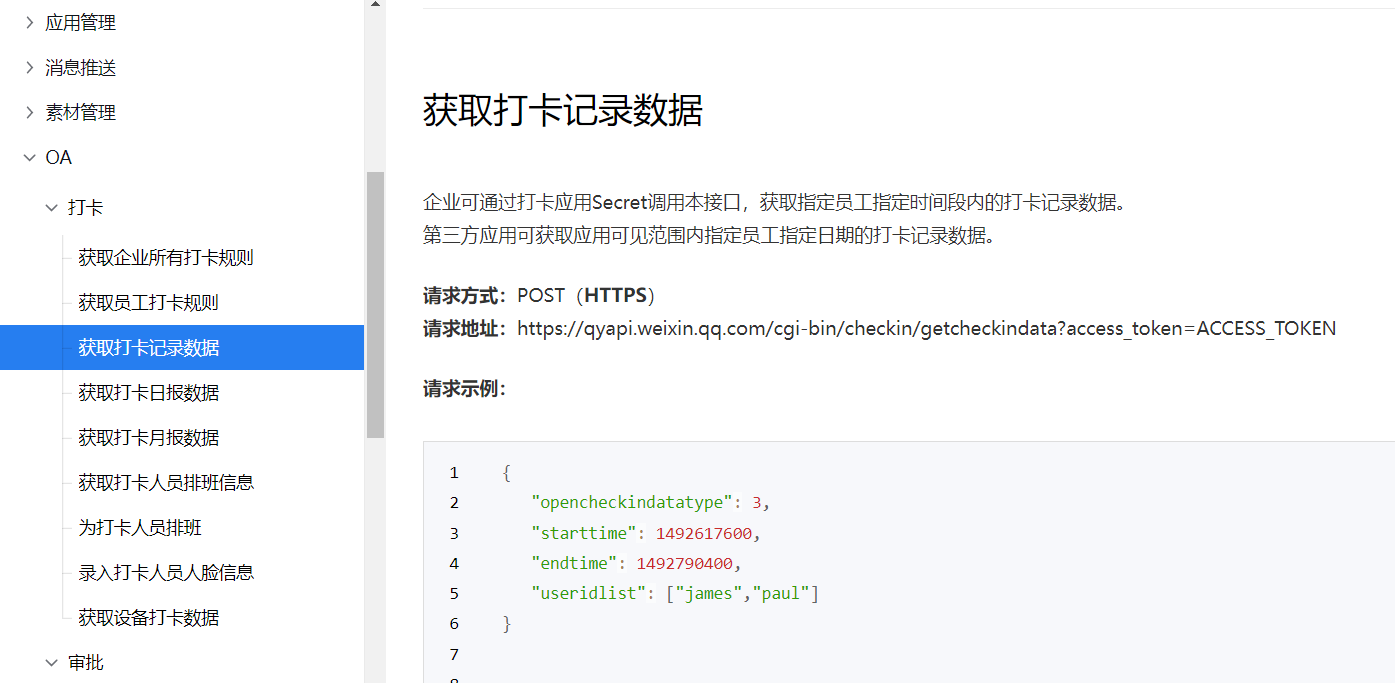
Task: Click the getcheckindata request URL text
Action: 926,328
